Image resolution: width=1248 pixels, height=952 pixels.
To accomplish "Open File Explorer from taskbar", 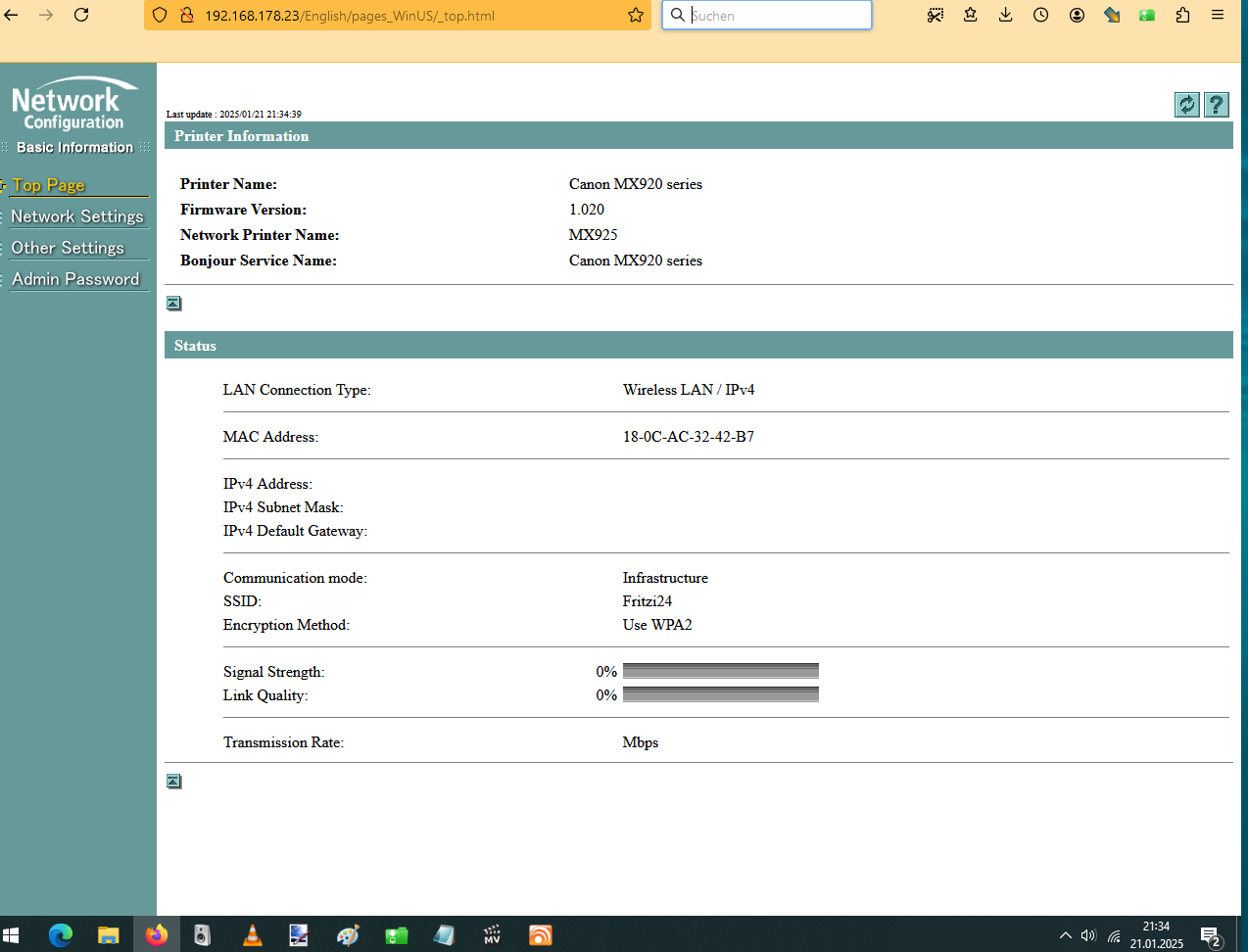I will pos(108,935).
